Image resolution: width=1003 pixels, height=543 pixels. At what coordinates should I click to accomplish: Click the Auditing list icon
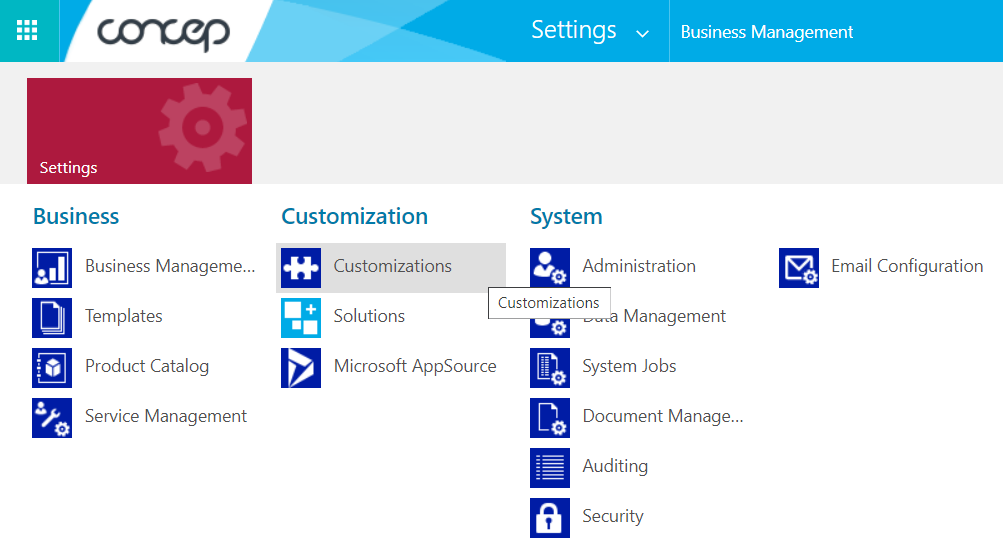click(549, 468)
